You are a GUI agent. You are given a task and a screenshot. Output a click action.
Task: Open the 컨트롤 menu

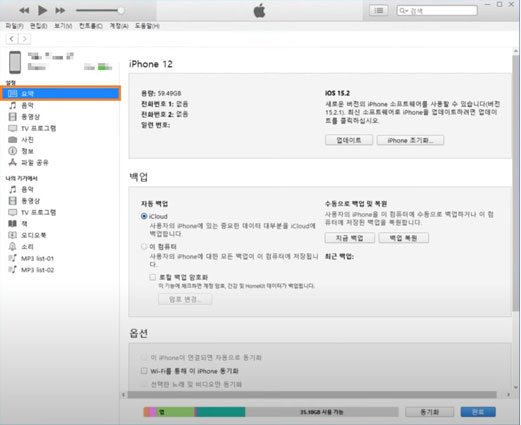pyautogui.click(x=91, y=26)
